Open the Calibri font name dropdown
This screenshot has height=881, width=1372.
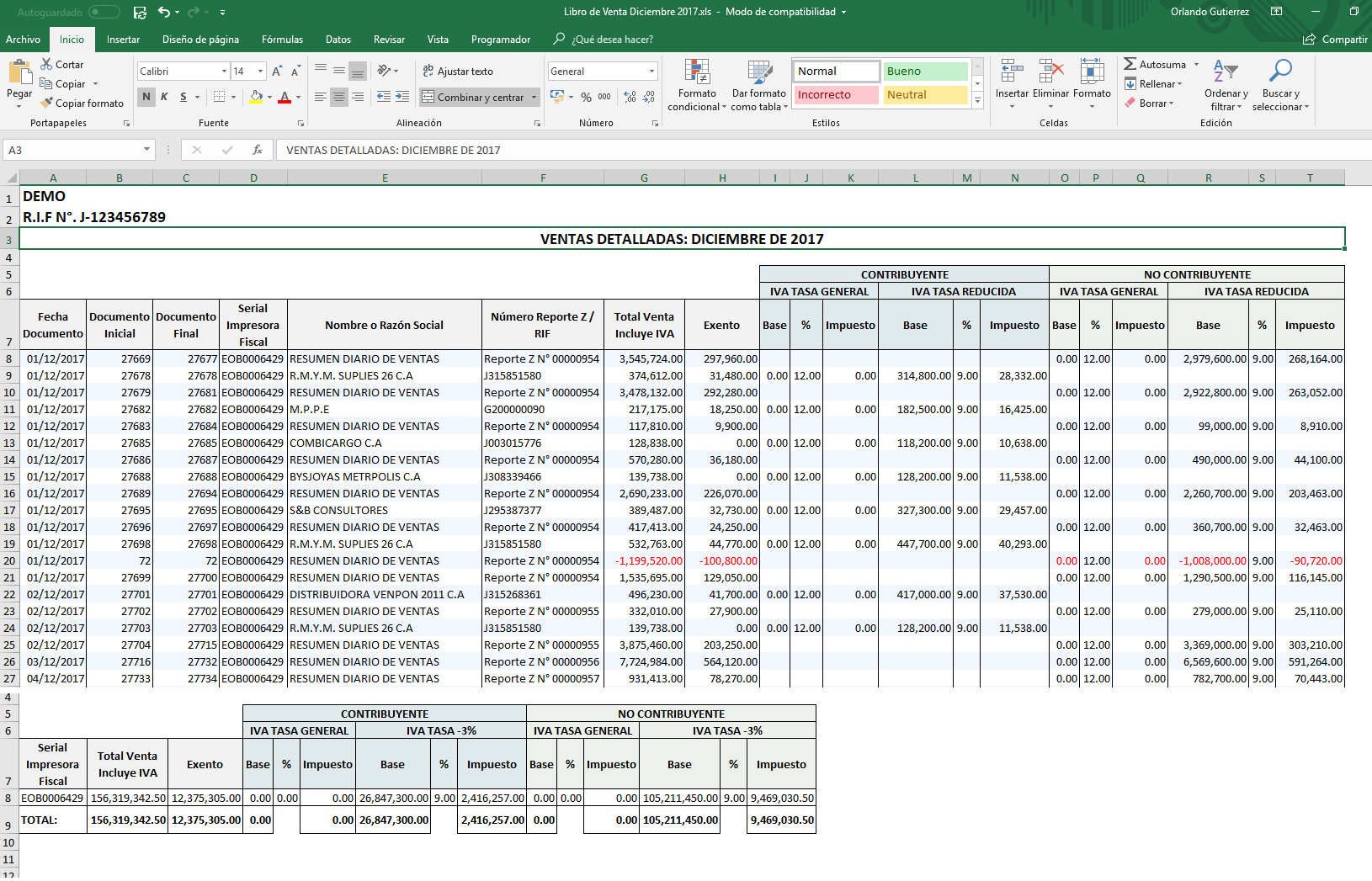[x=224, y=72]
